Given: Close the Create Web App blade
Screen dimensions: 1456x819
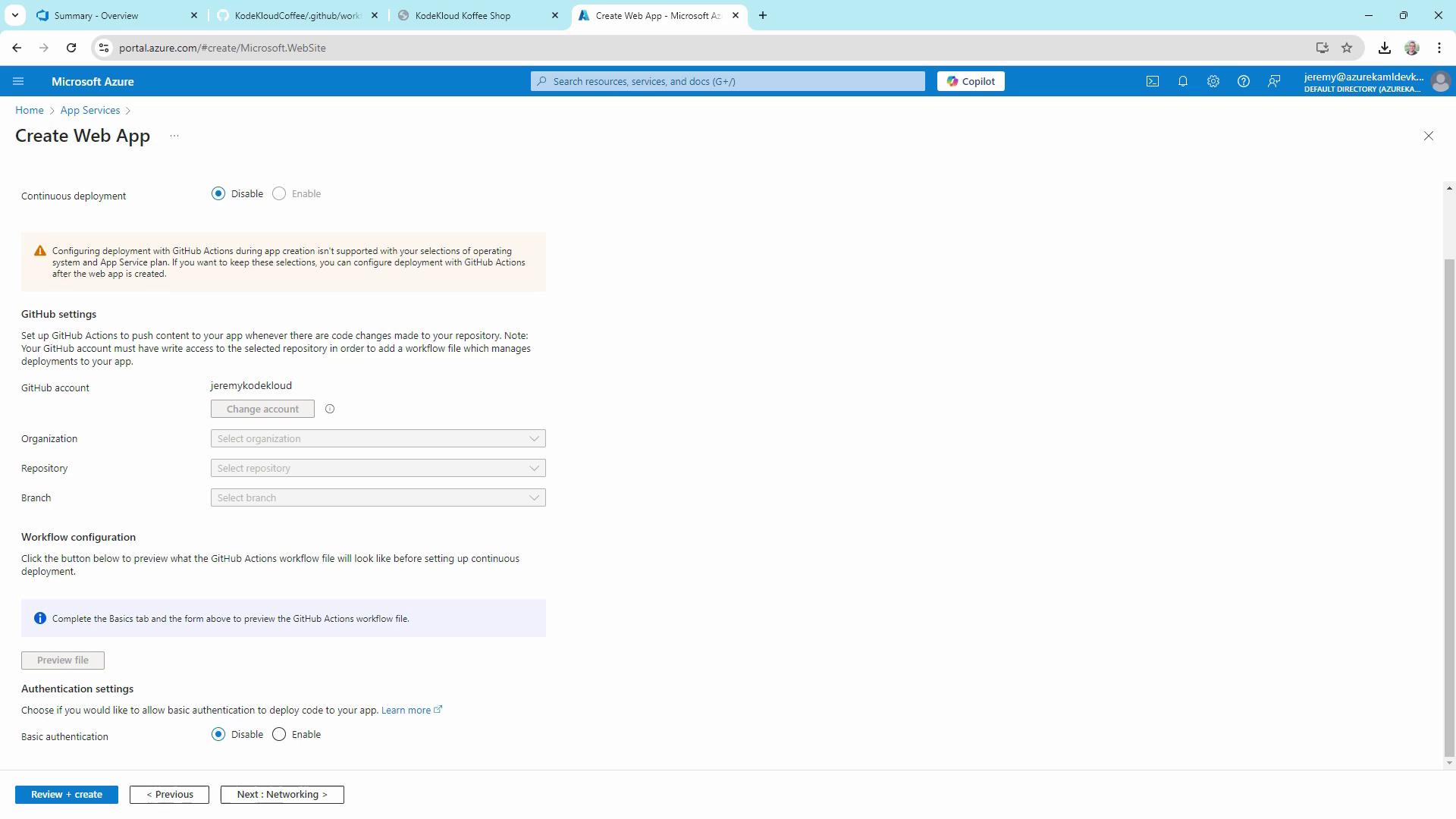Looking at the screenshot, I should pyautogui.click(x=1428, y=136).
